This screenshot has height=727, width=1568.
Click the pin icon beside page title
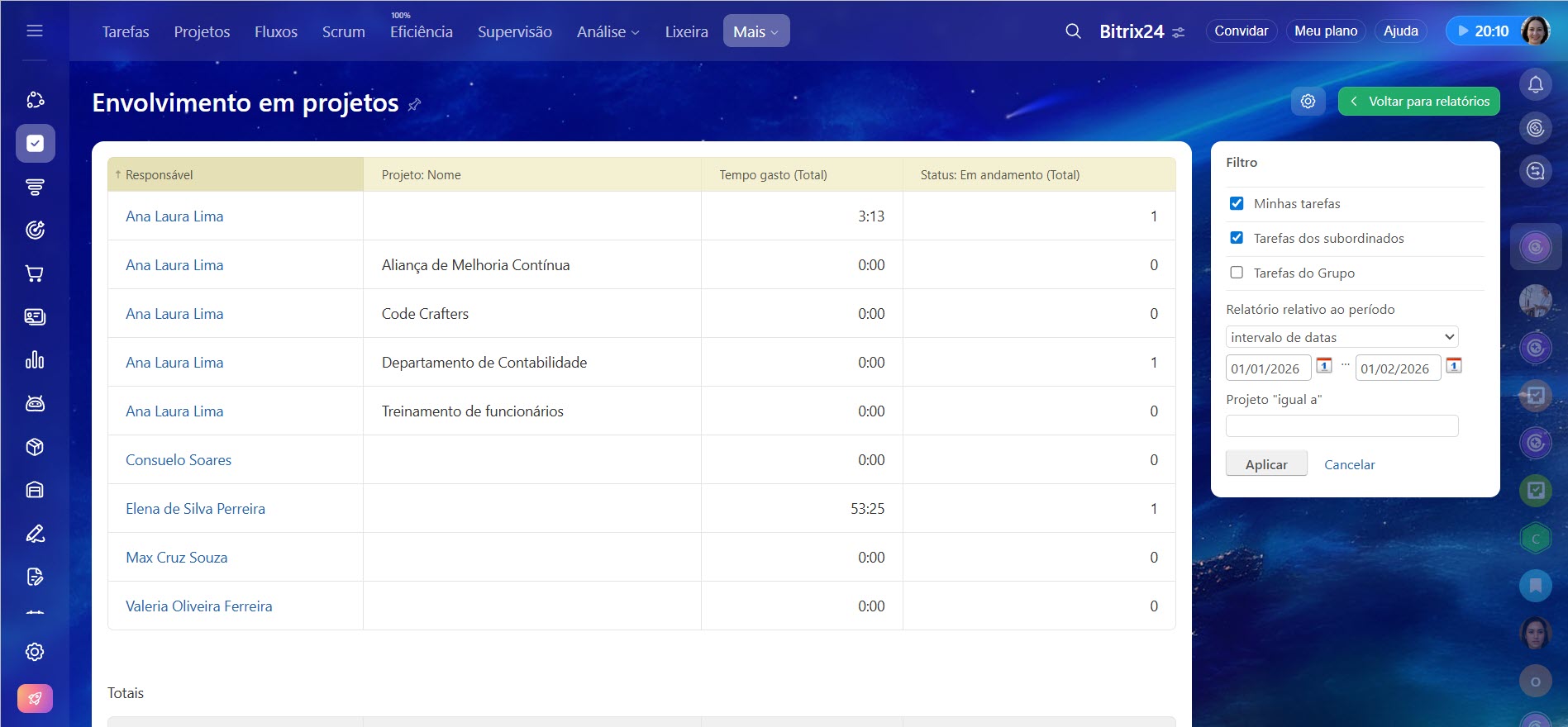415,104
